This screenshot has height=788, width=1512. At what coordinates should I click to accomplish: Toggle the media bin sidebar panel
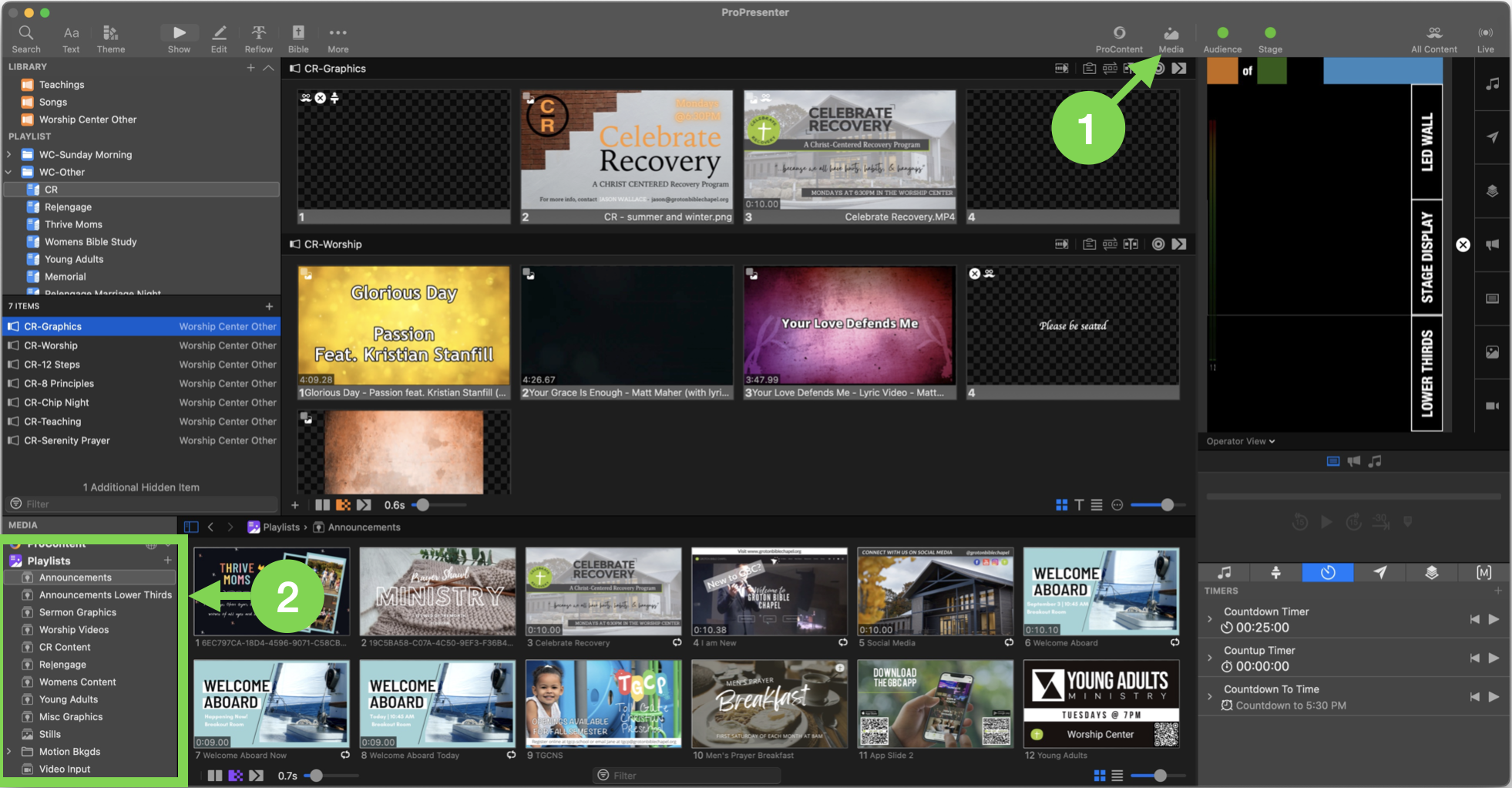pos(191,527)
